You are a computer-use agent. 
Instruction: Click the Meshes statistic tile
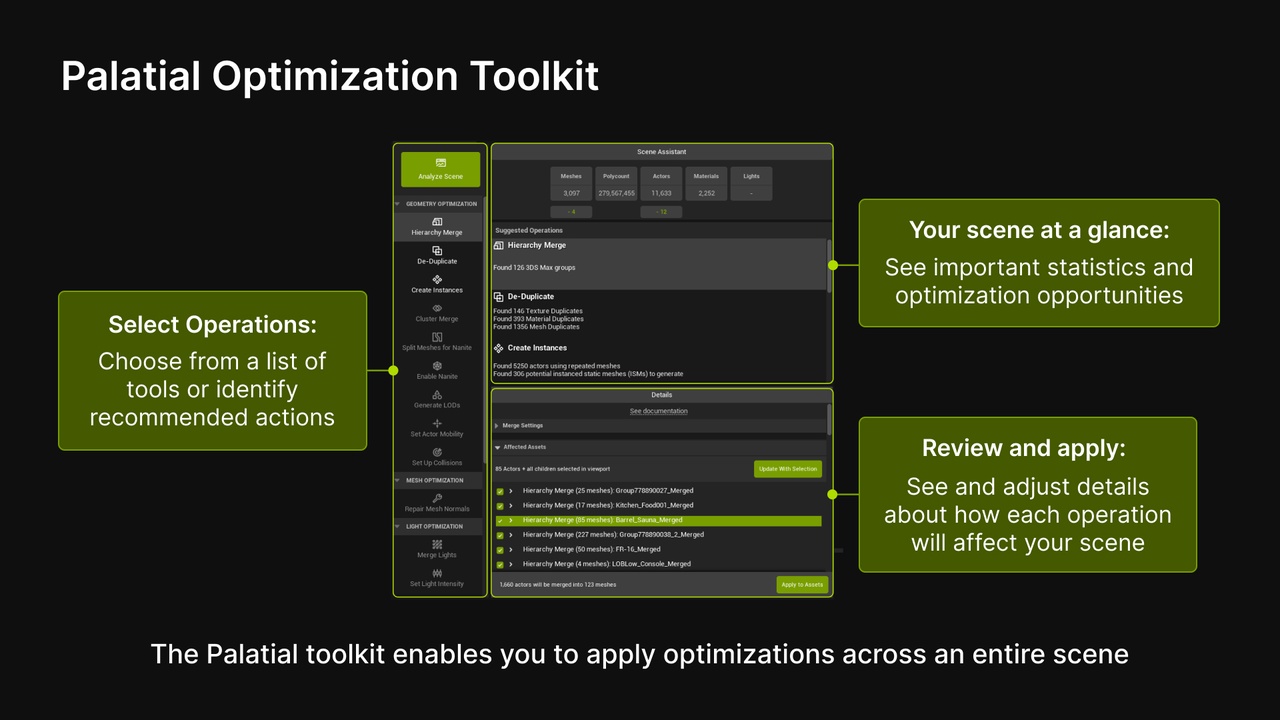tap(571, 185)
